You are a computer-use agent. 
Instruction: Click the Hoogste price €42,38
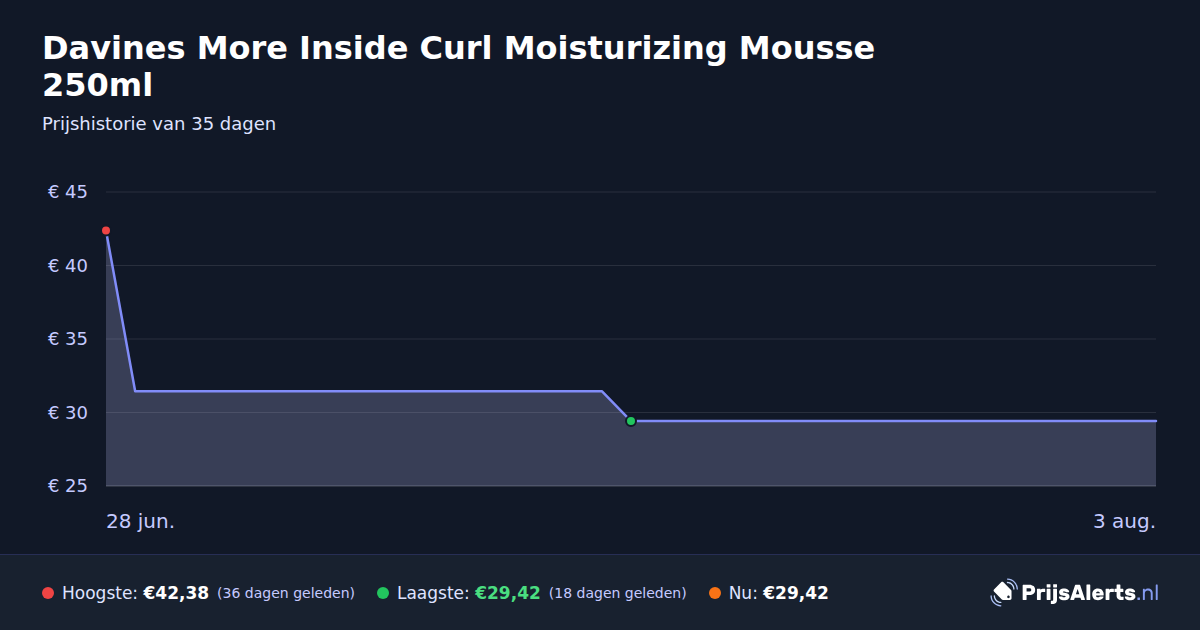(176, 593)
